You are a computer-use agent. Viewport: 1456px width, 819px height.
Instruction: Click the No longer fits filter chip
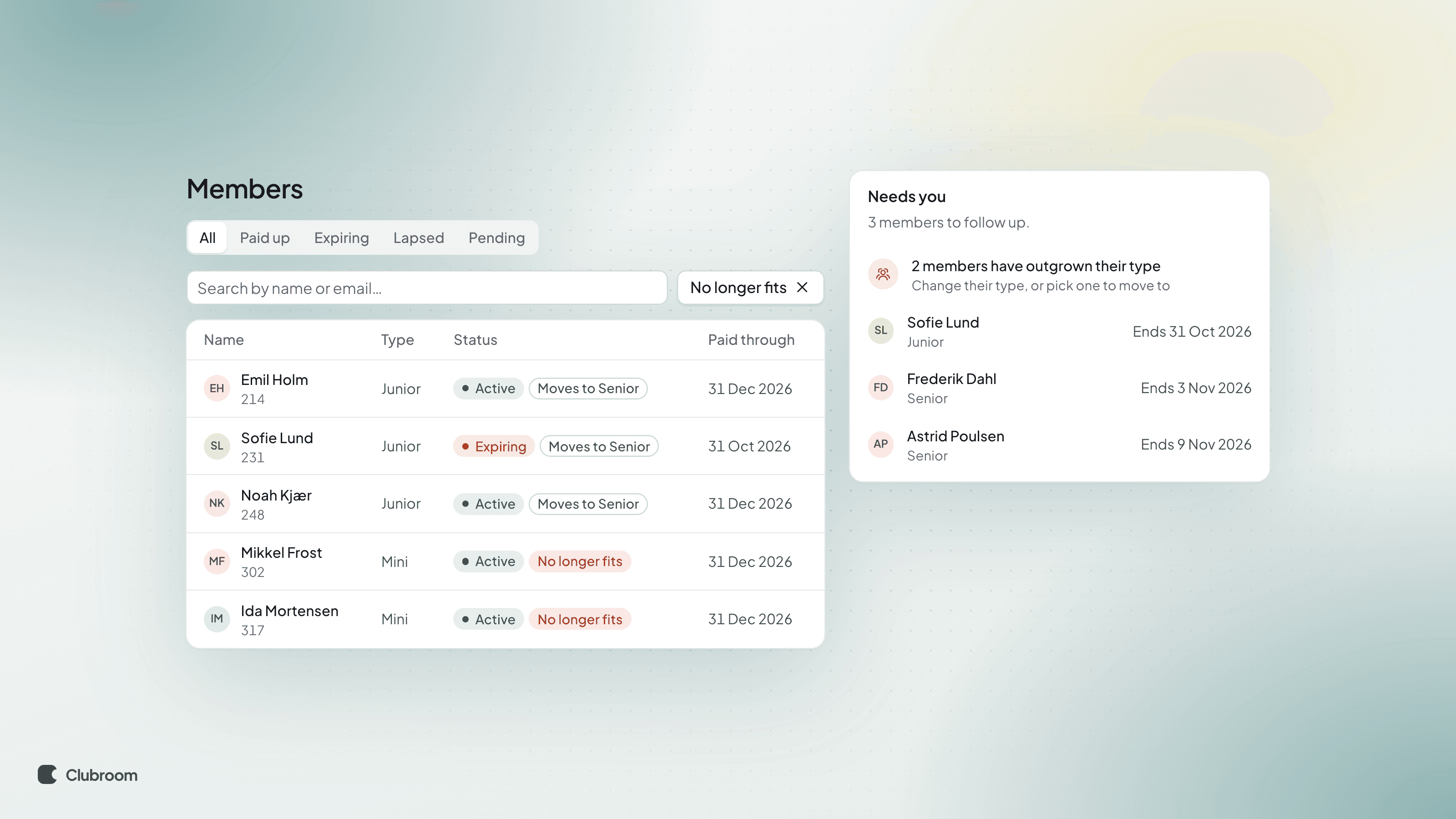coord(750,288)
